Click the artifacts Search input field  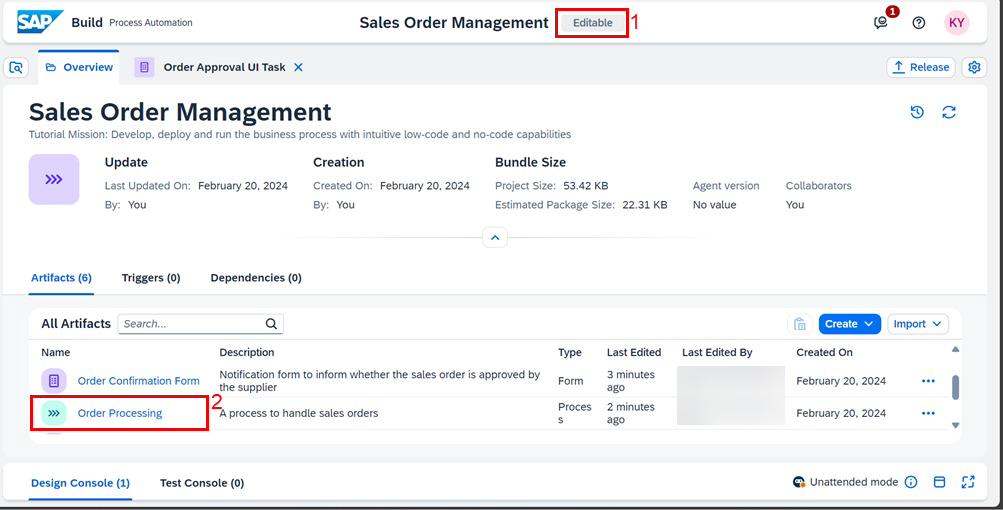pyautogui.click(x=200, y=324)
